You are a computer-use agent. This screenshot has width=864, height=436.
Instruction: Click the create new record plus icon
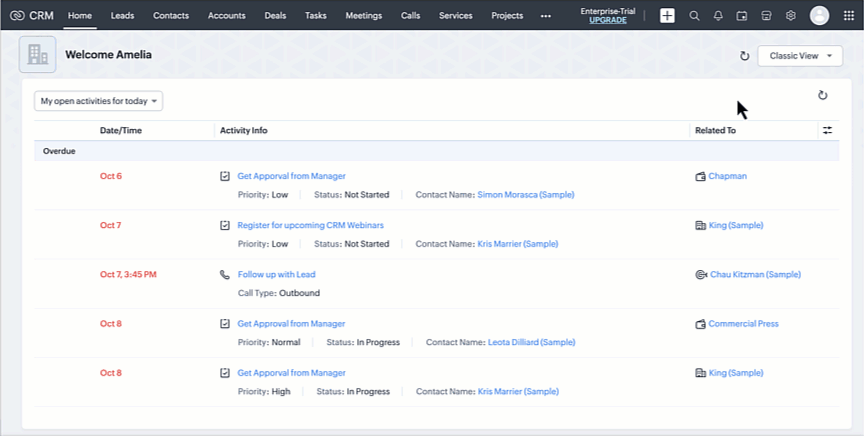point(667,16)
